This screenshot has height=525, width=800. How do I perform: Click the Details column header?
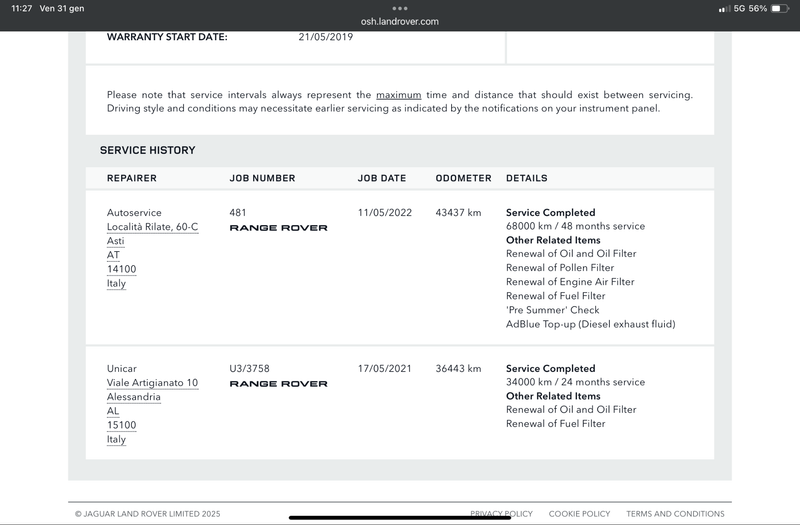(x=527, y=178)
